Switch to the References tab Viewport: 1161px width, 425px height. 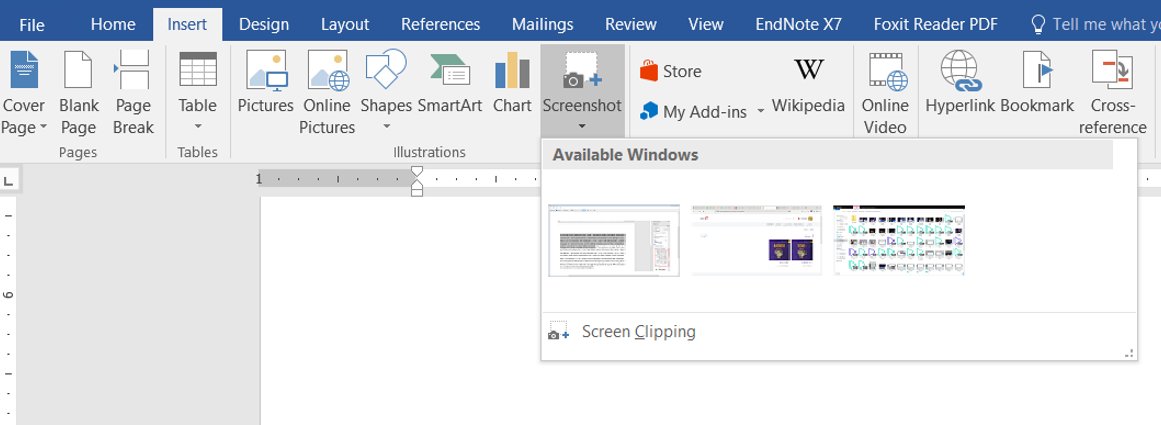pos(441,24)
